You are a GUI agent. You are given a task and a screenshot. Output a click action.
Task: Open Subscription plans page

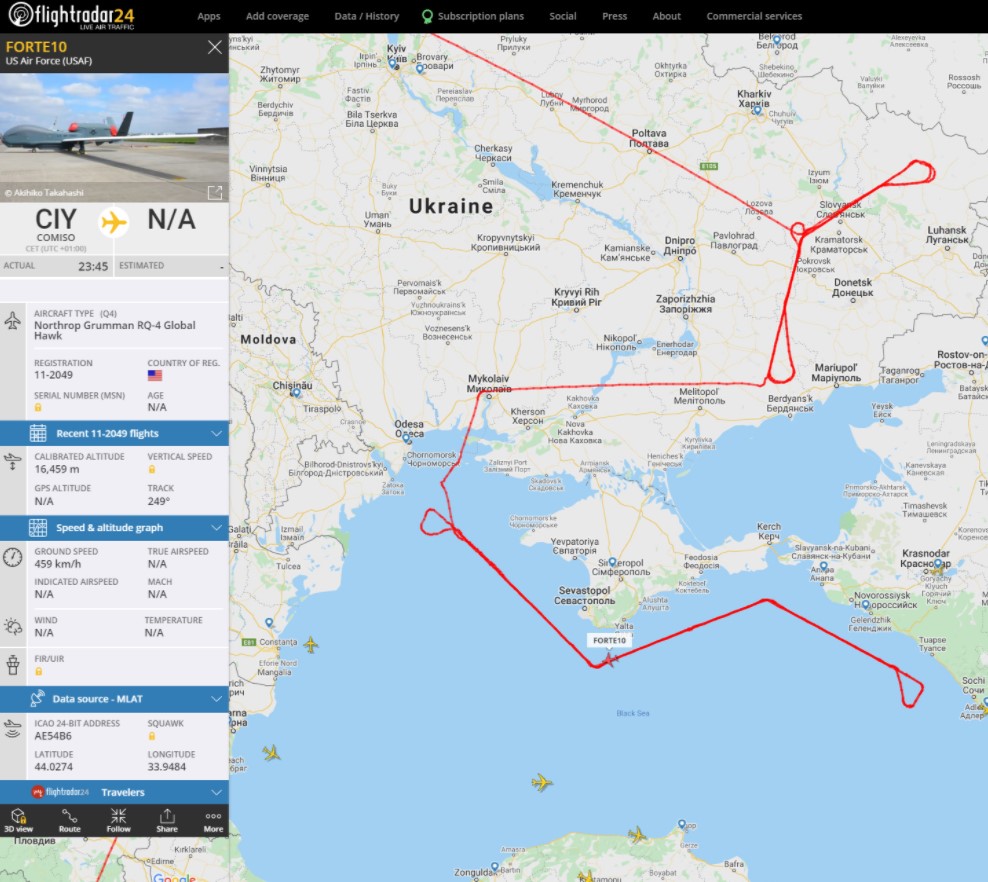pyautogui.click(x=473, y=16)
